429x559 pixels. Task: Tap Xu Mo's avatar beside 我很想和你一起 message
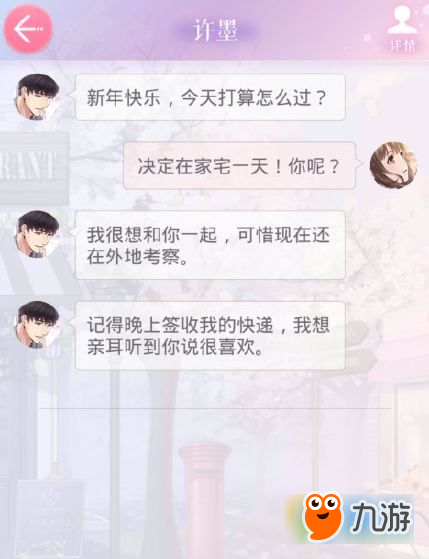[37, 234]
